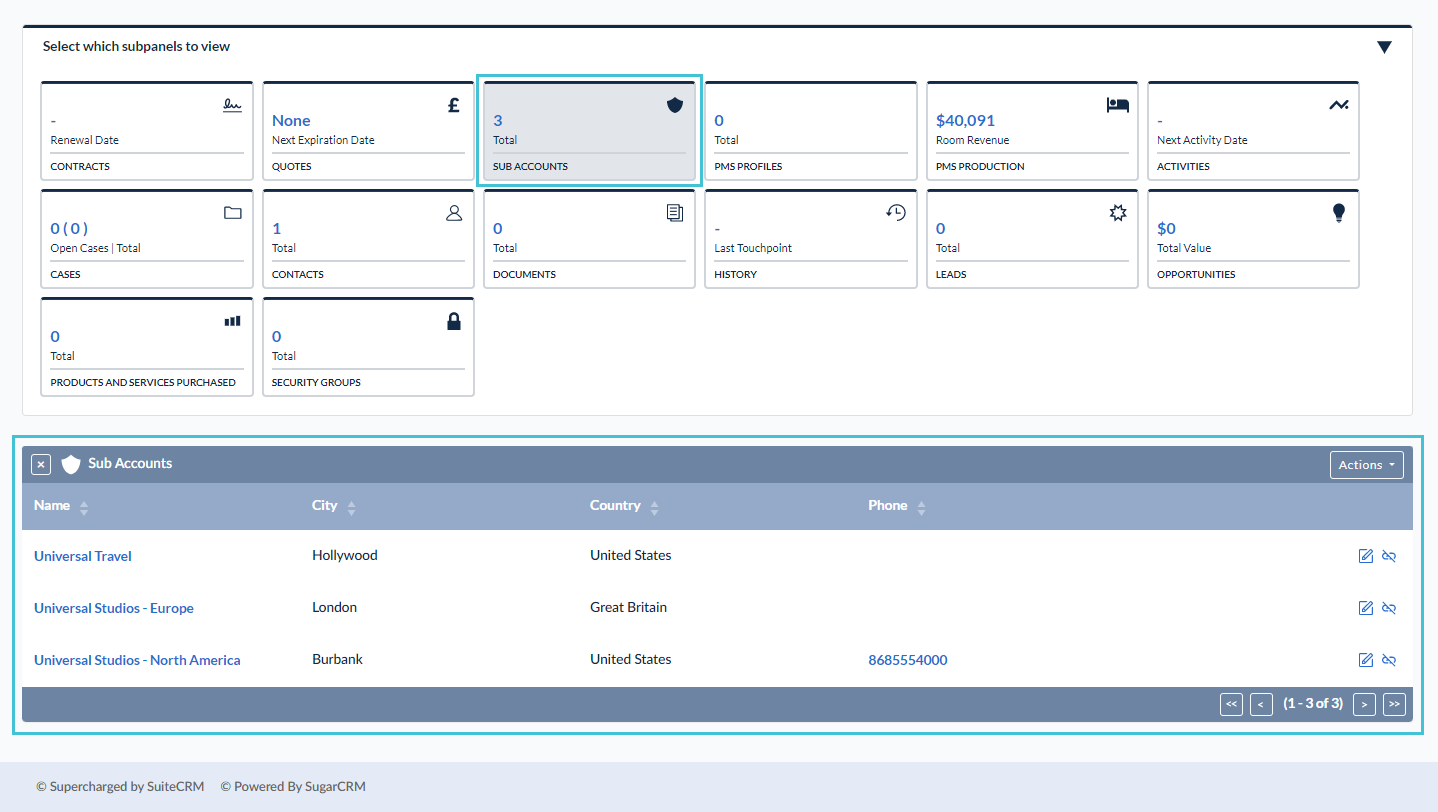Go to previous page of sub accounts
Viewport: 1438px width, 812px height.
(x=1262, y=704)
